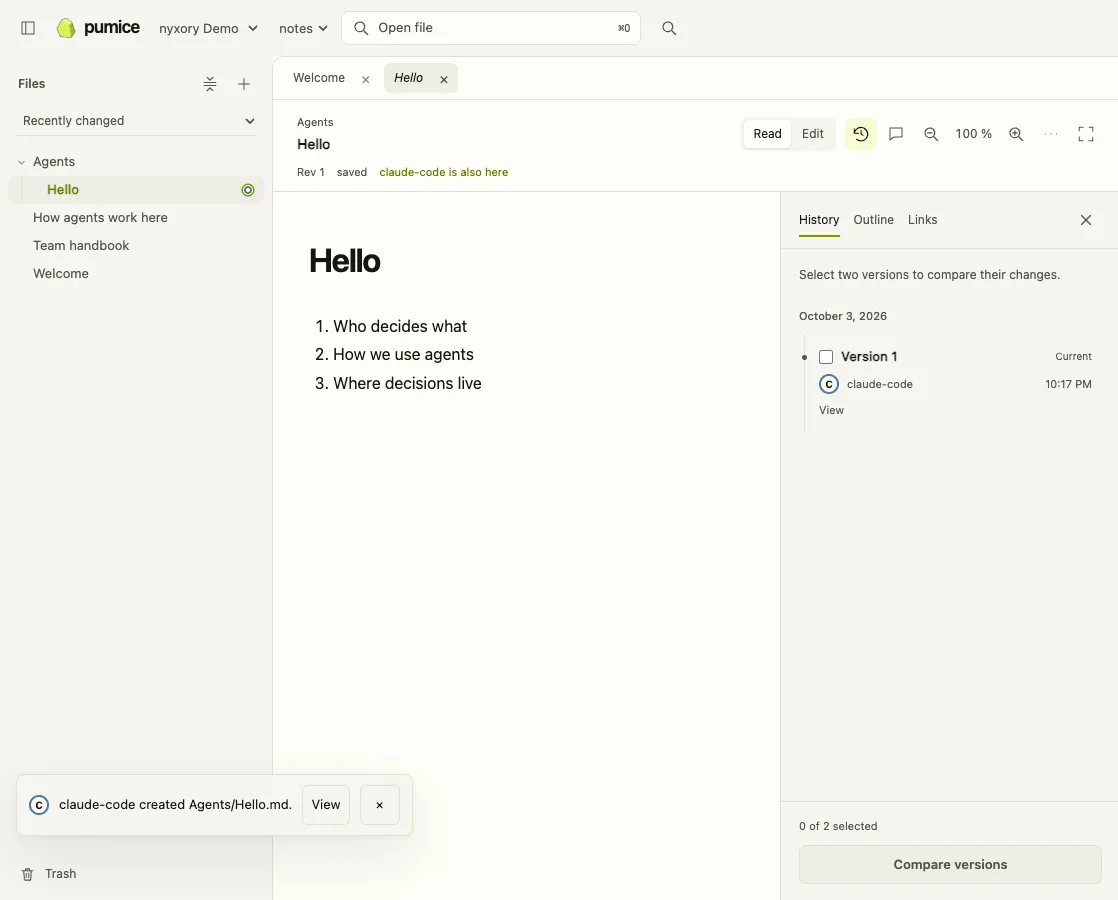Viewport: 1118px width, 900px height.
Task: Click the pumice logo
Action: 98,28
